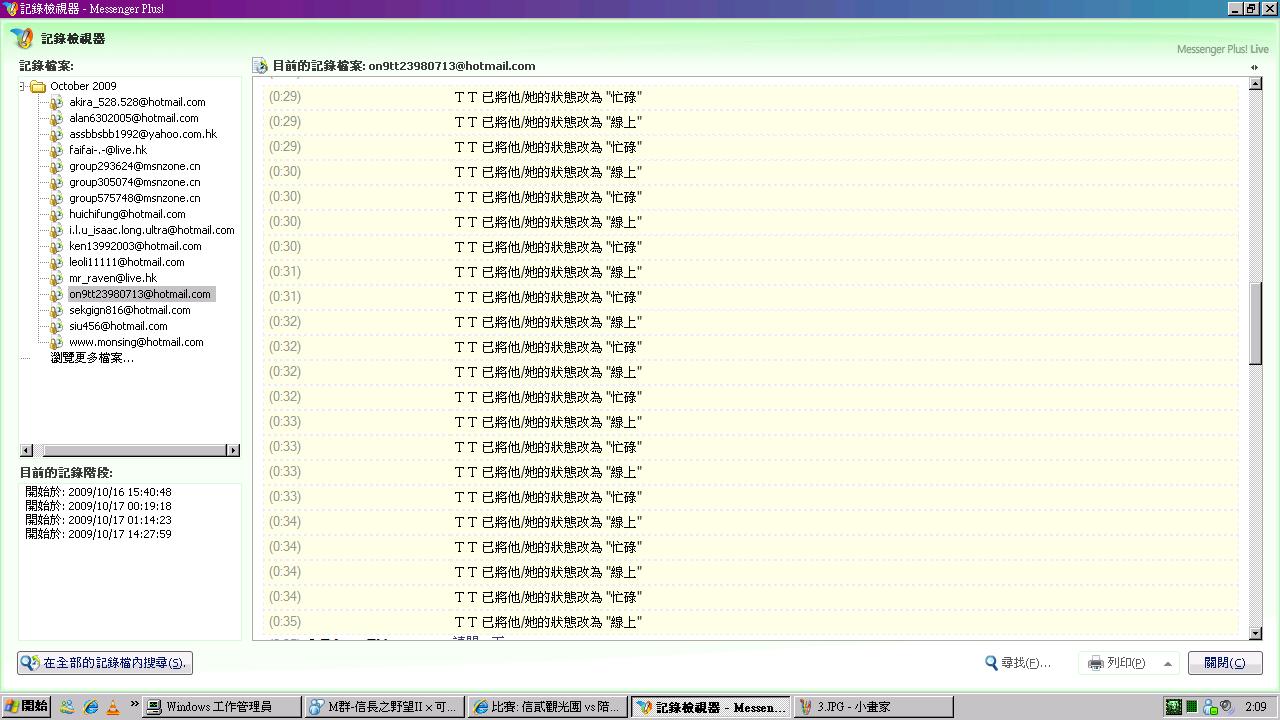Collapse the October 2009 folder
Image resolution: width=1280 pixels, height=720 pixels.
(x=23, y=86)
